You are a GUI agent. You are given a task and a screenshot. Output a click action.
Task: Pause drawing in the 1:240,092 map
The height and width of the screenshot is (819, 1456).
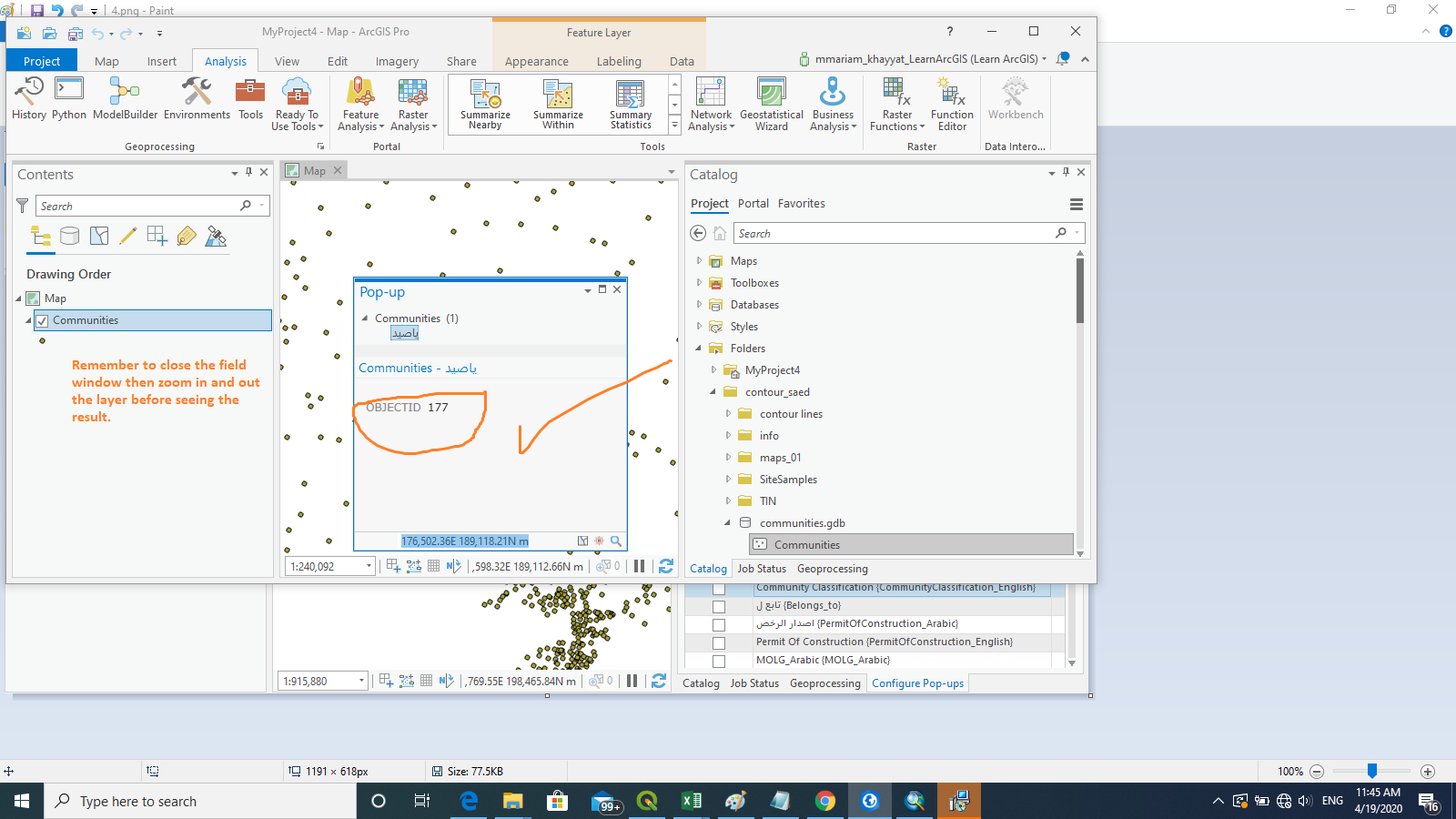[x=639, y=566]
